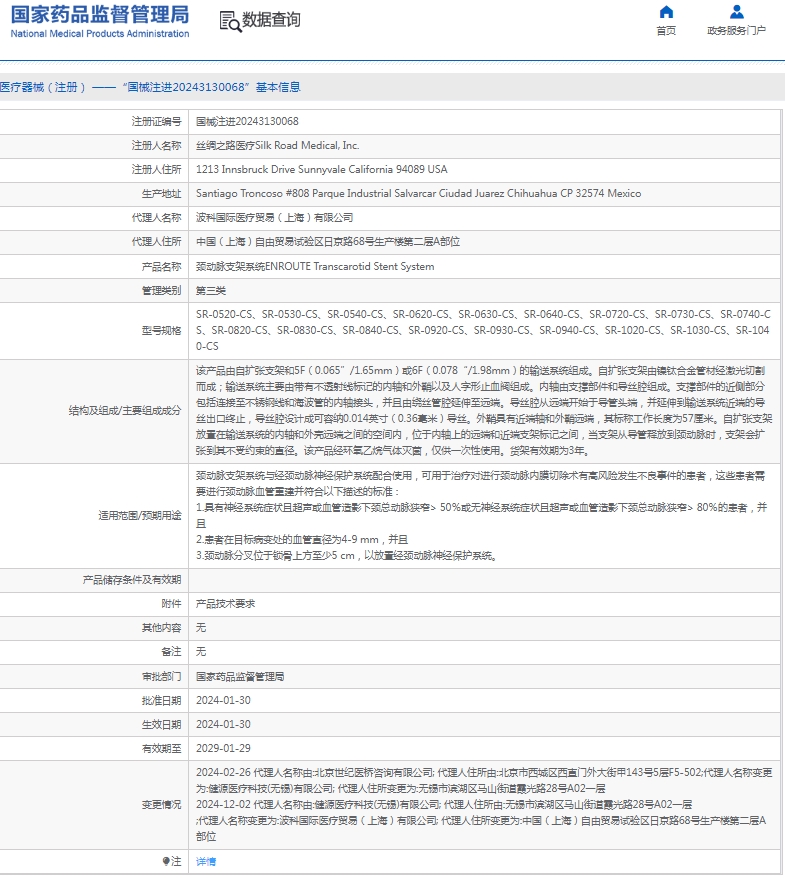Viewport: 785px width, 878px height.
Task: Open the 政务服务门户 person icon
Action: click(x=736, y=12)
